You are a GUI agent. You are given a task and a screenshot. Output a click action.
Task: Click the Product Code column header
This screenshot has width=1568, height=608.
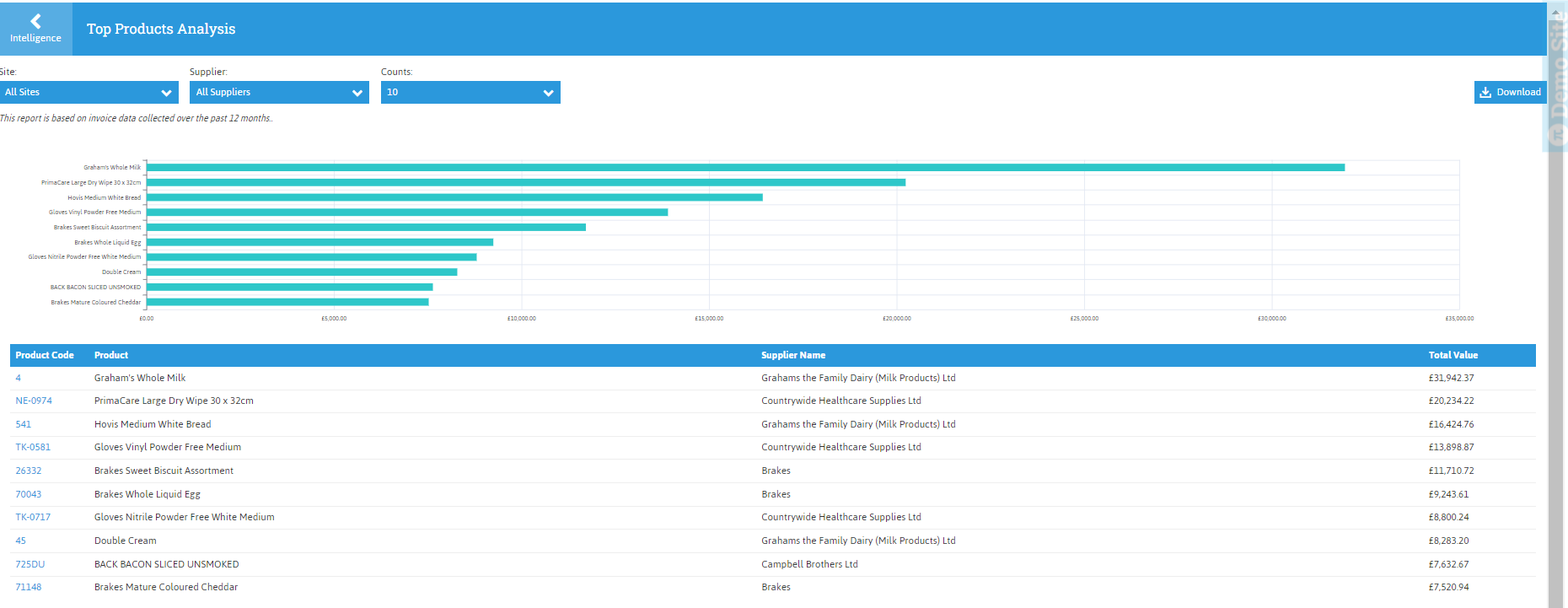click(x=45, y=355)
